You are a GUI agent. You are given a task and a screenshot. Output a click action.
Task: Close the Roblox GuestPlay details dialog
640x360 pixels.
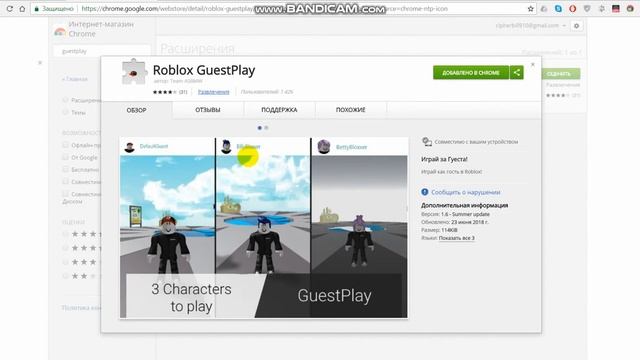533,64
